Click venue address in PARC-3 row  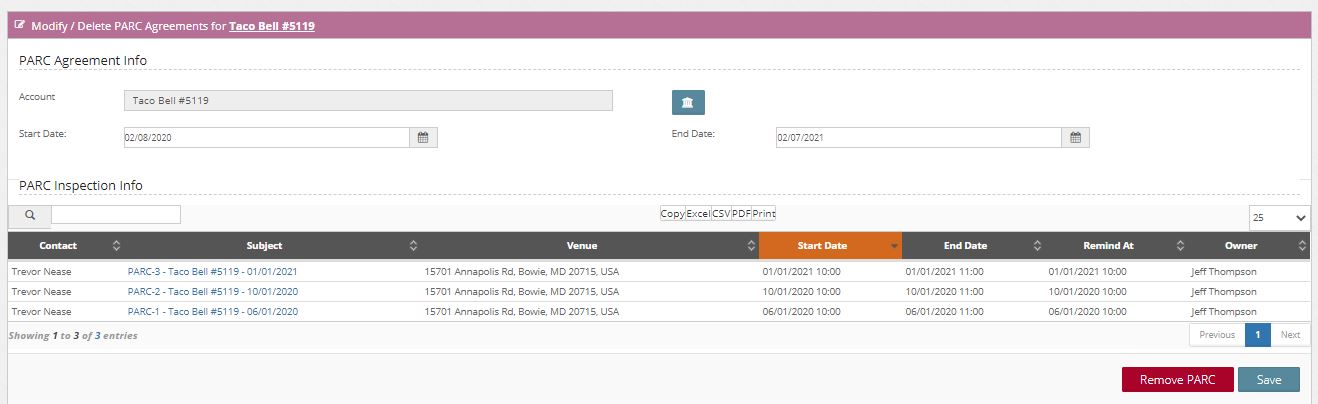522,271
